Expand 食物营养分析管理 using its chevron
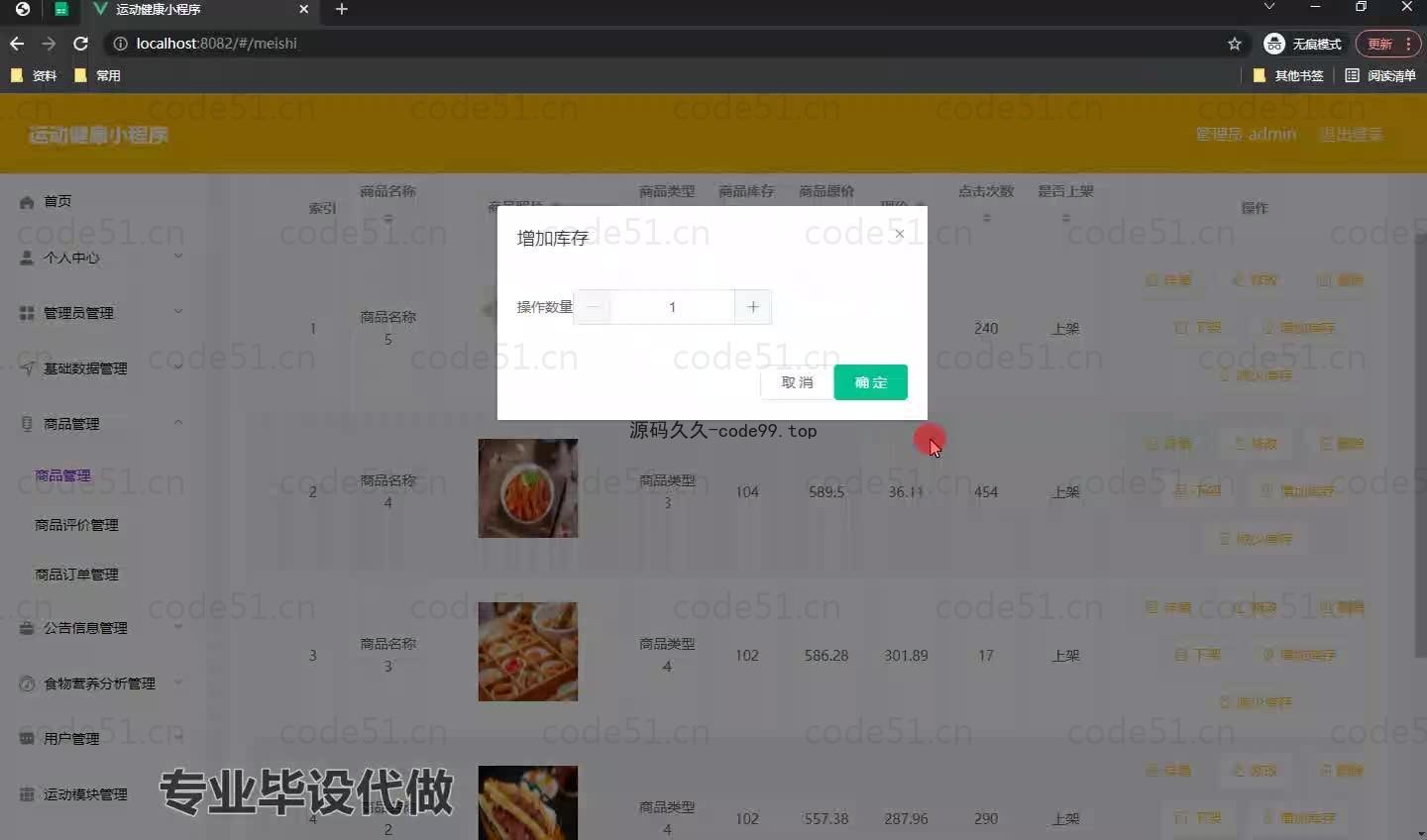 click(x=178, y=682)
